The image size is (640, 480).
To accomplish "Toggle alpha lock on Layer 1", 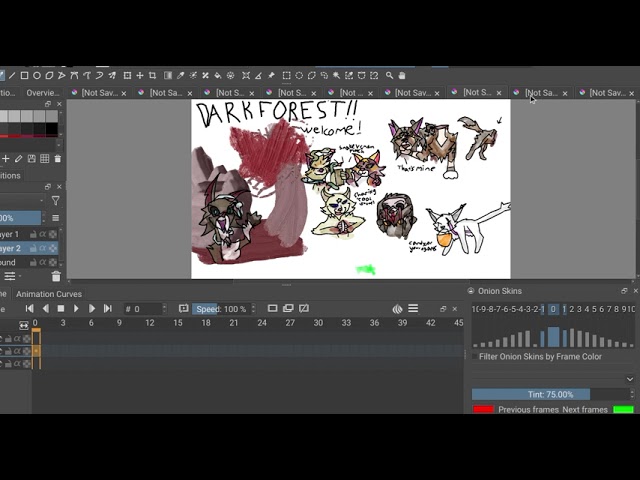I will click(x=43, y=234).
